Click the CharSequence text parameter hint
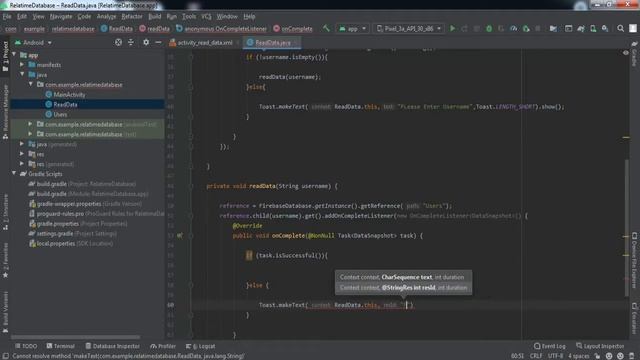640x360 pixels. (x=407, y=277)
